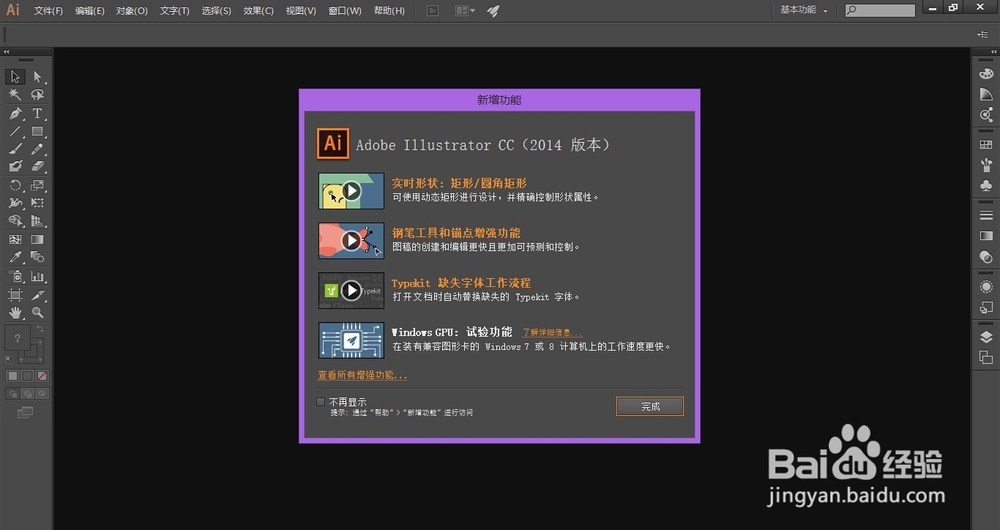The image size is (1000, 530).
Task: Select the Blob Brush tool
Action: (x=15, y=166)
